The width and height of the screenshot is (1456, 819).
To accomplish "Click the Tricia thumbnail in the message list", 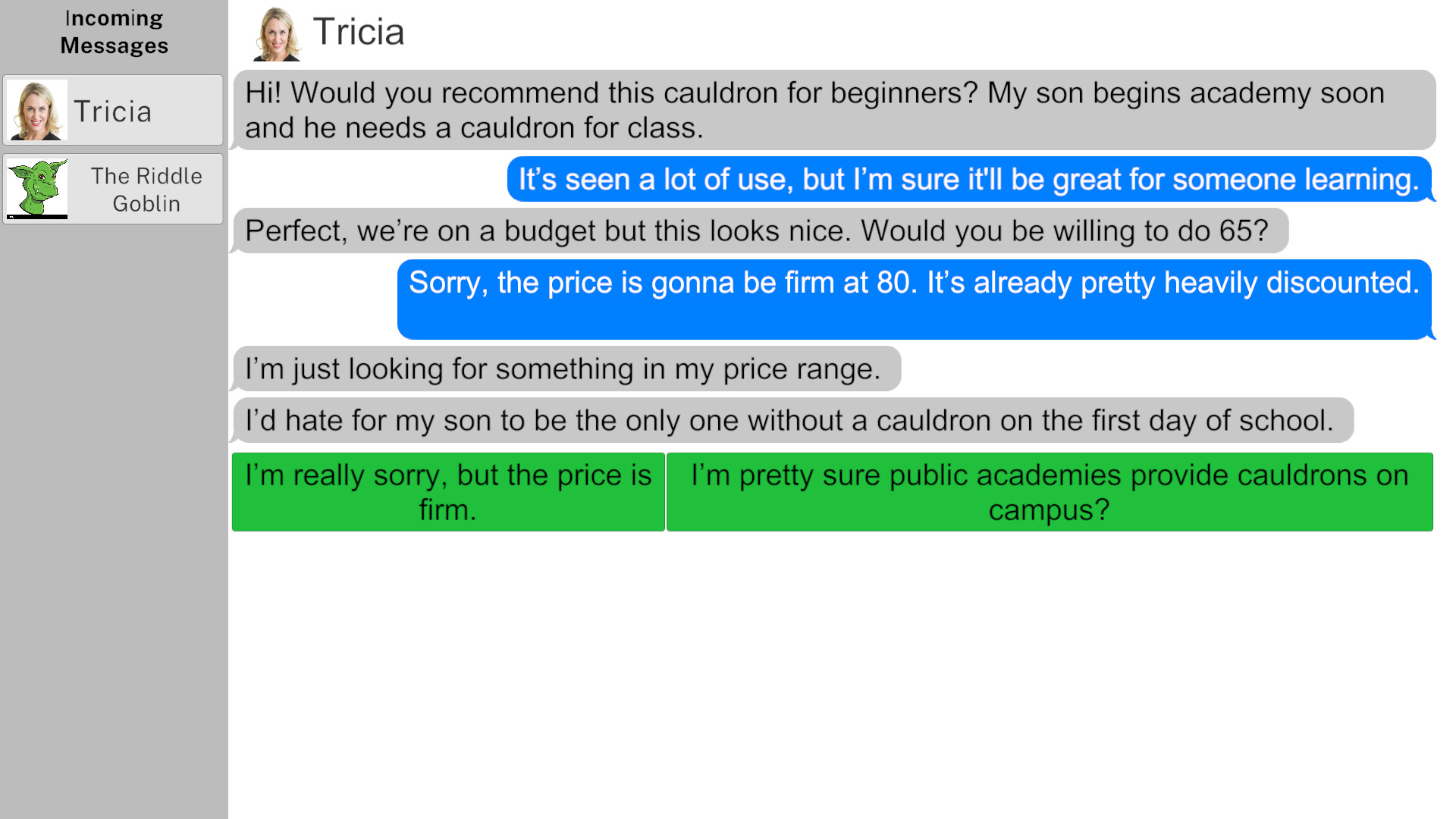I will [x=36, y=110].
